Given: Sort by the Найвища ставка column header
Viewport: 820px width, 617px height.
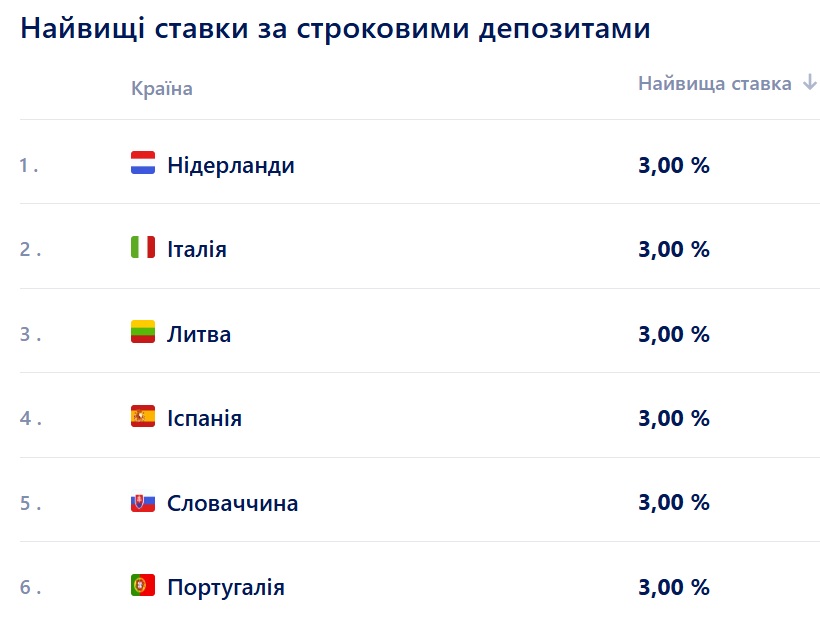Looking at the screenshot, I should 714,83.
